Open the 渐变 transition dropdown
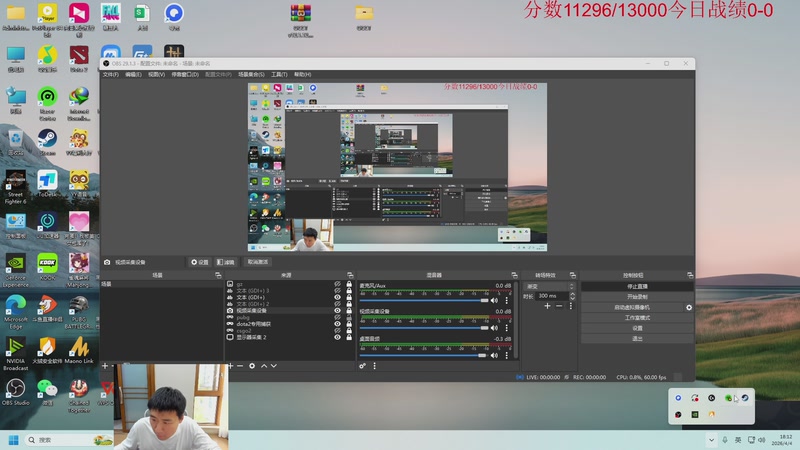 click(x=549, y=286)
